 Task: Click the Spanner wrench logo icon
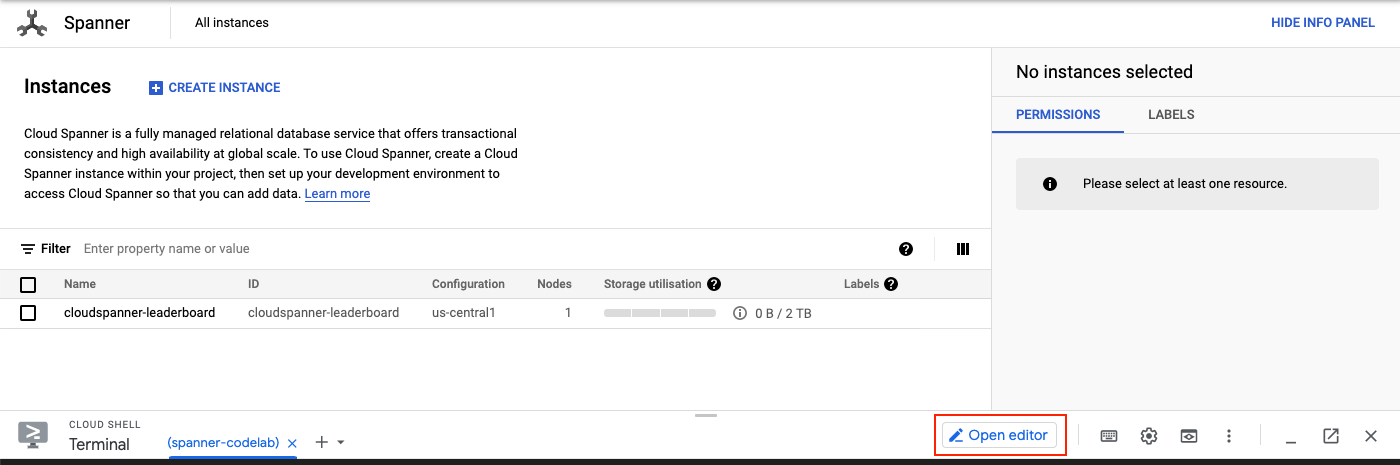33,23
